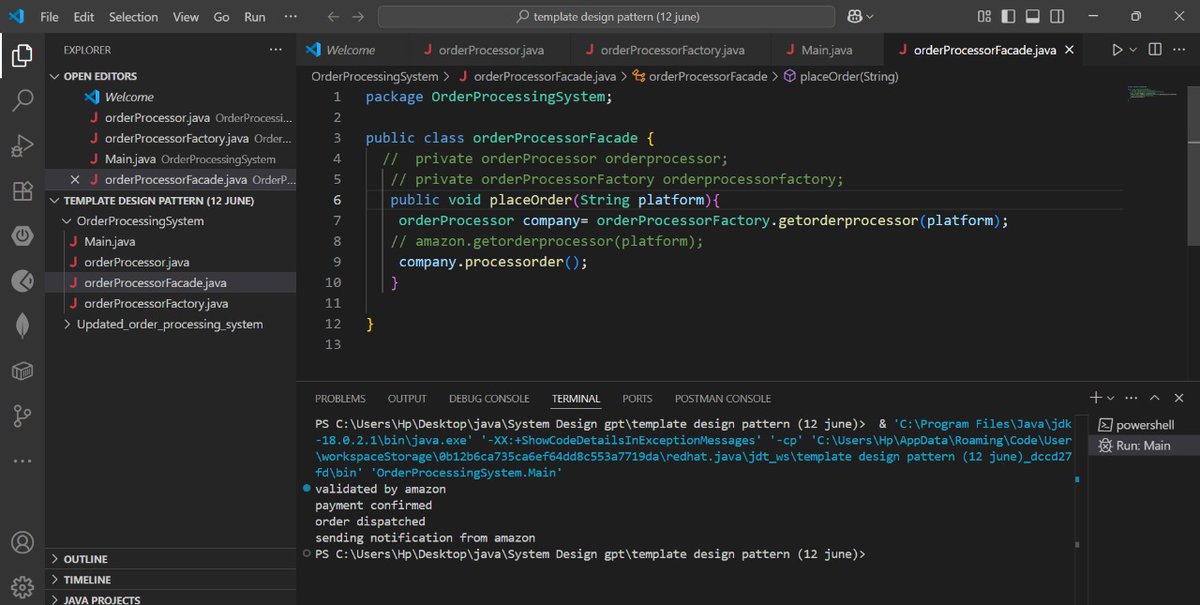Open the MongoDB leaf icon view
The height and width of the screenshot is (605, 1200).
(22, 326)
